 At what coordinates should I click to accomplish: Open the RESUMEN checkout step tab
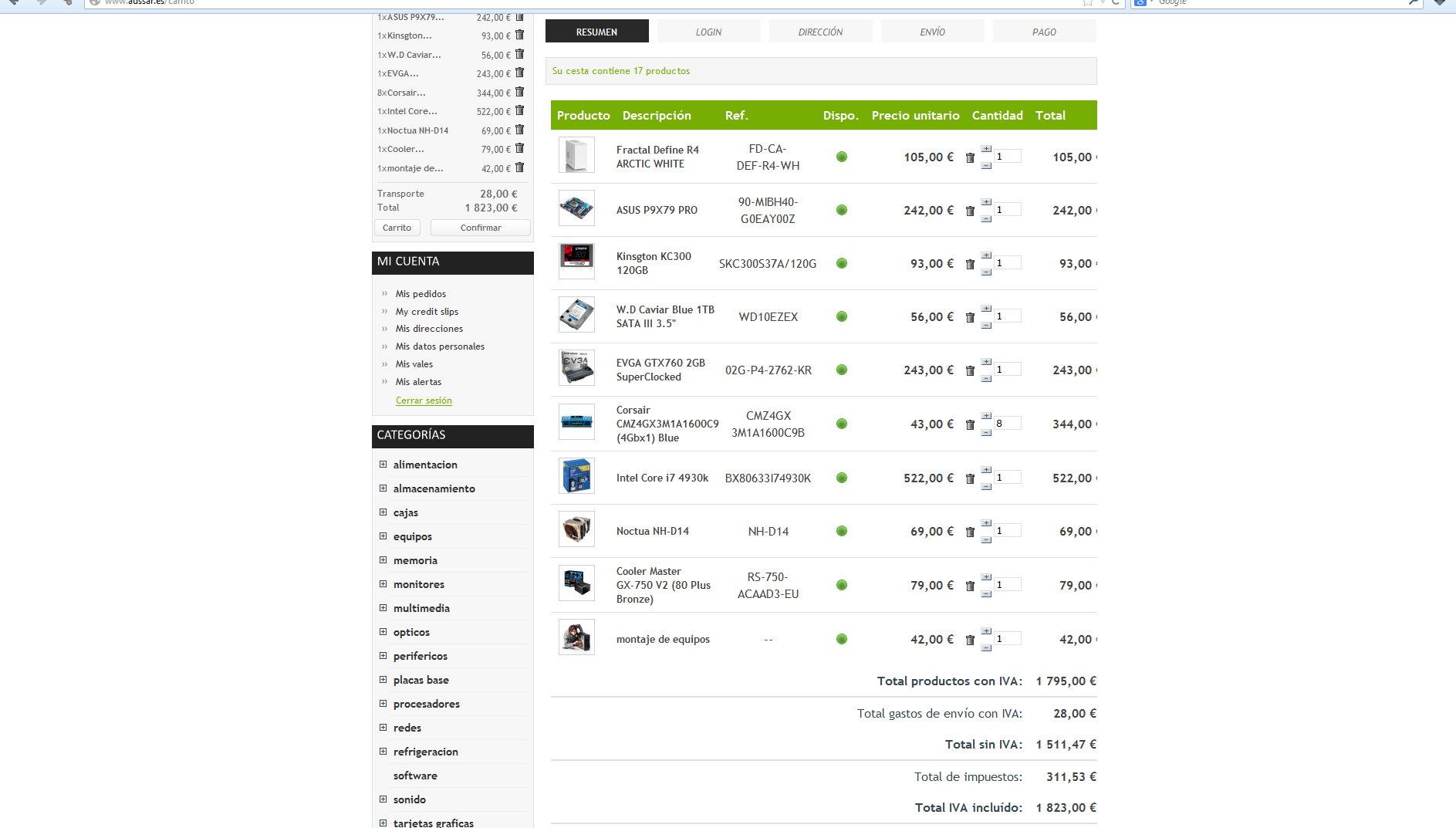coord(597,32)
